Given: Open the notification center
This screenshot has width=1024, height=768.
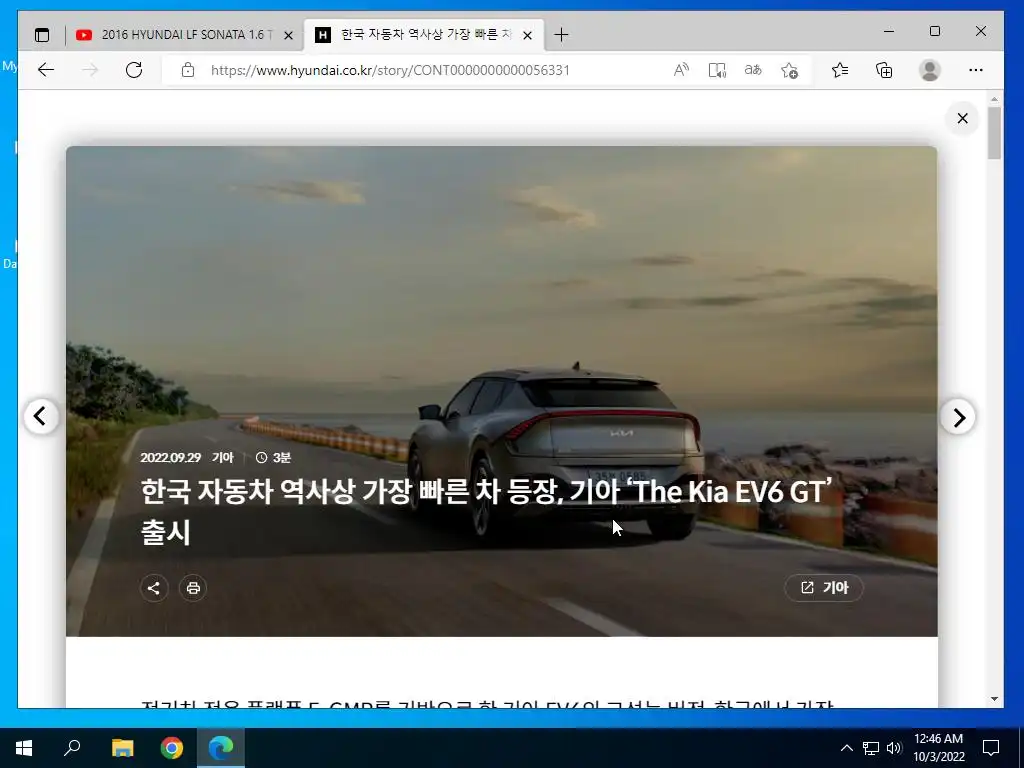Looking at the screenshot, I should 991,748.
